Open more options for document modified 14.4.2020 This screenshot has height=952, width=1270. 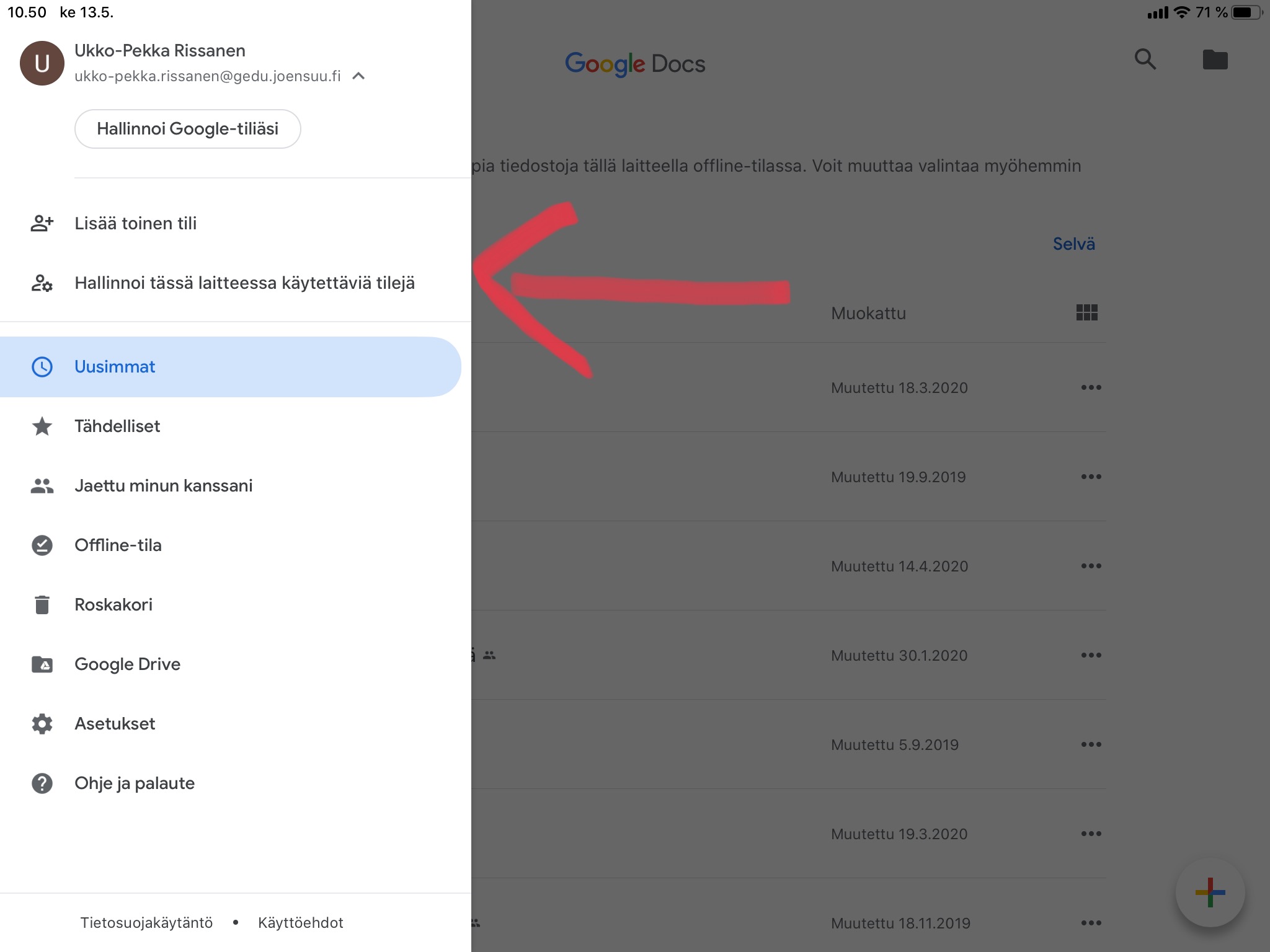tap(1091, 566)
